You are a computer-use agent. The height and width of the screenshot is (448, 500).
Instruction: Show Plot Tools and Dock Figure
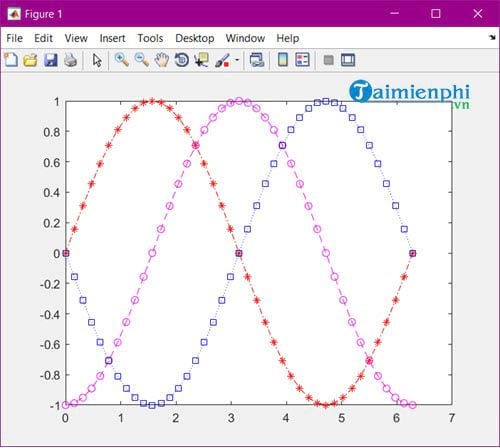pyautogui.click(x=348, y=60)
